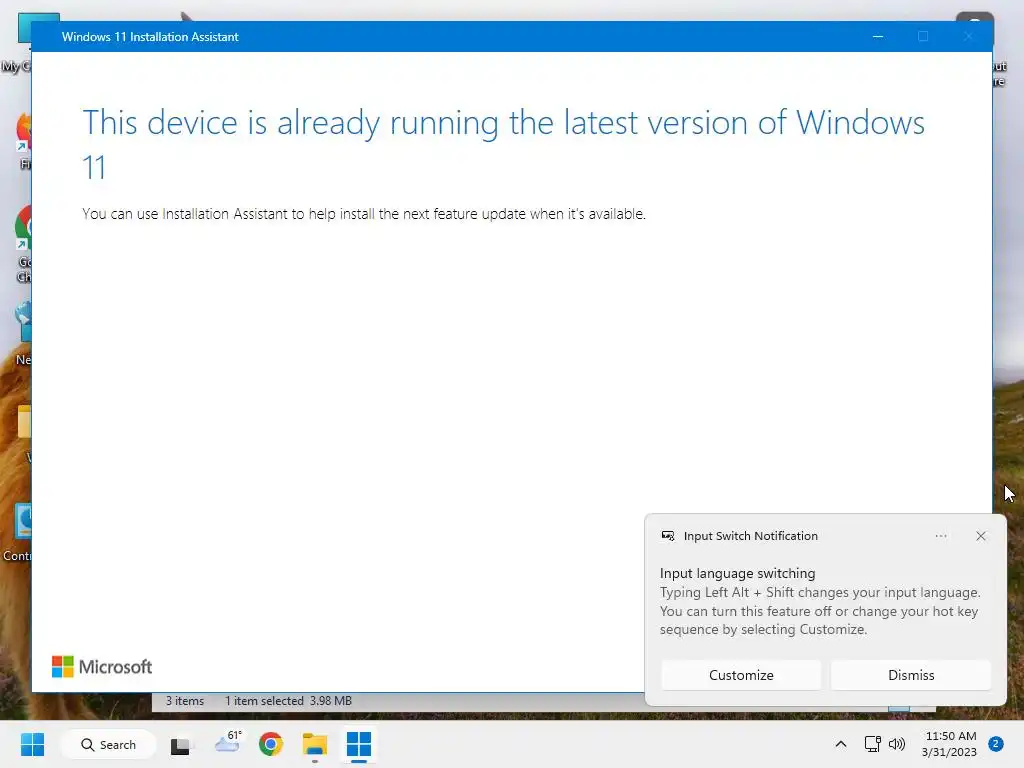Image resolution: width=1024 pixels, height=768 pixels.
Task: Click the 'Windows 11 Installation Assistant' title bar text
Action: point(150,37)
